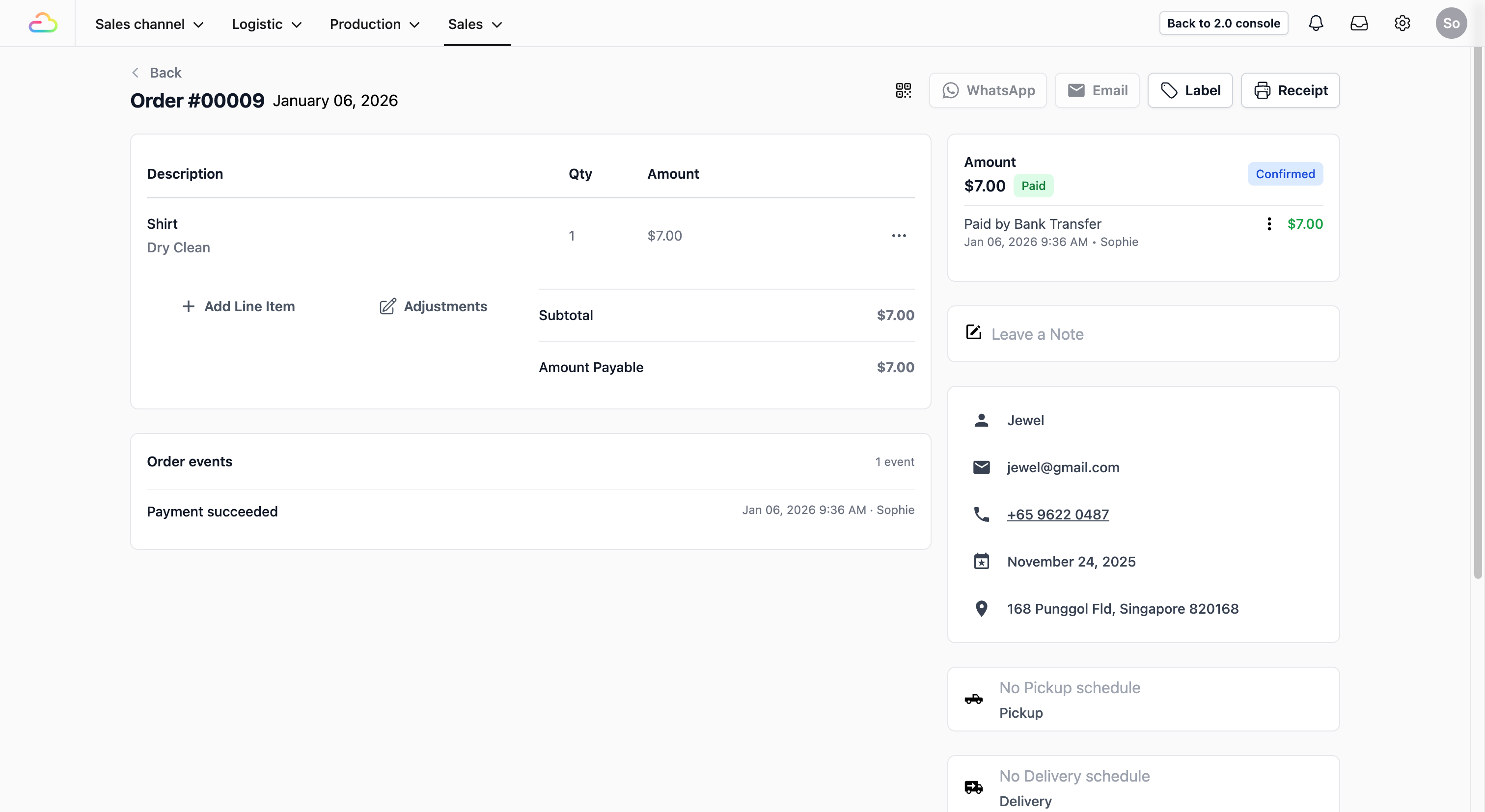Click the Pickup schedule car icon

click(x=974, y=700)
